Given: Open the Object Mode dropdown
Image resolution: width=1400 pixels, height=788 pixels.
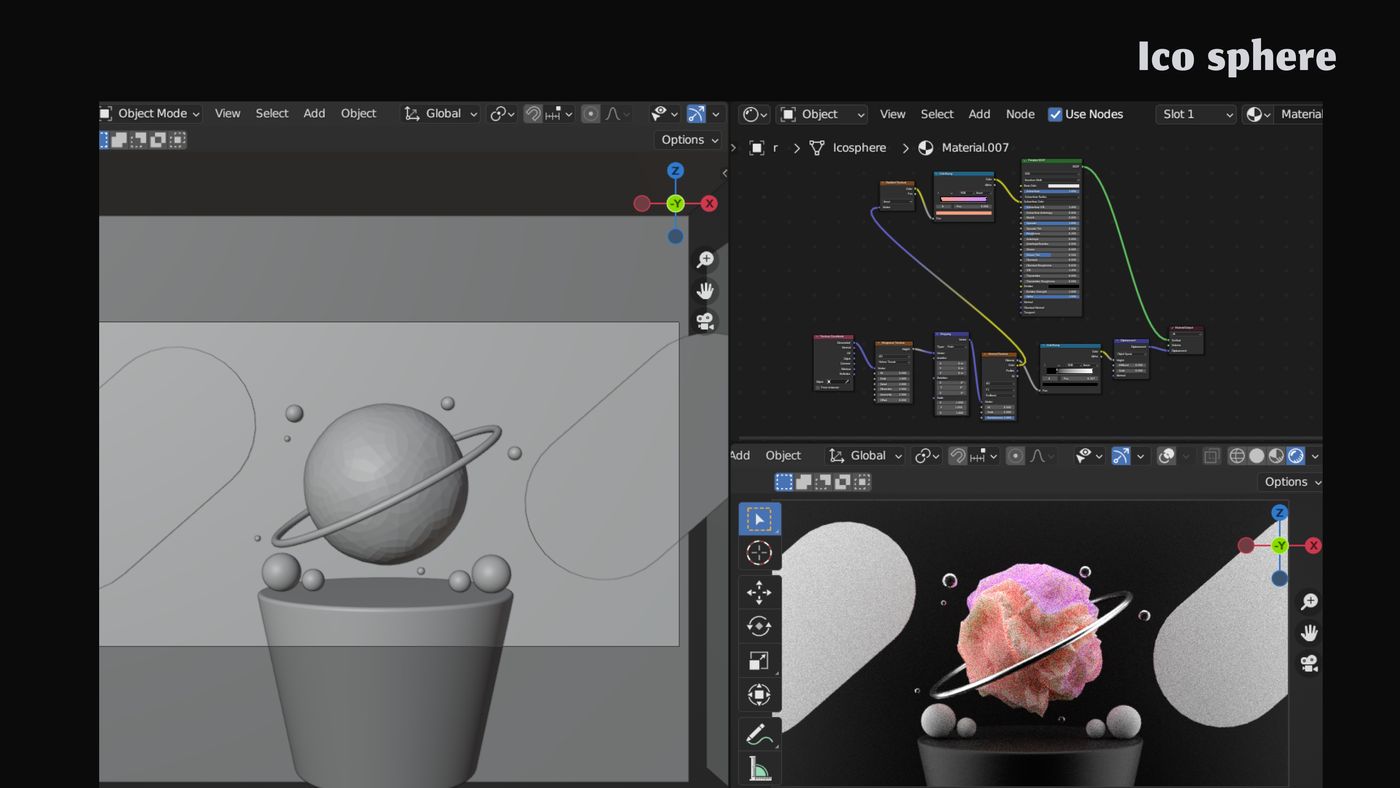Looking at the screenshot, I should pyautogui.click(x=150, y=114).
